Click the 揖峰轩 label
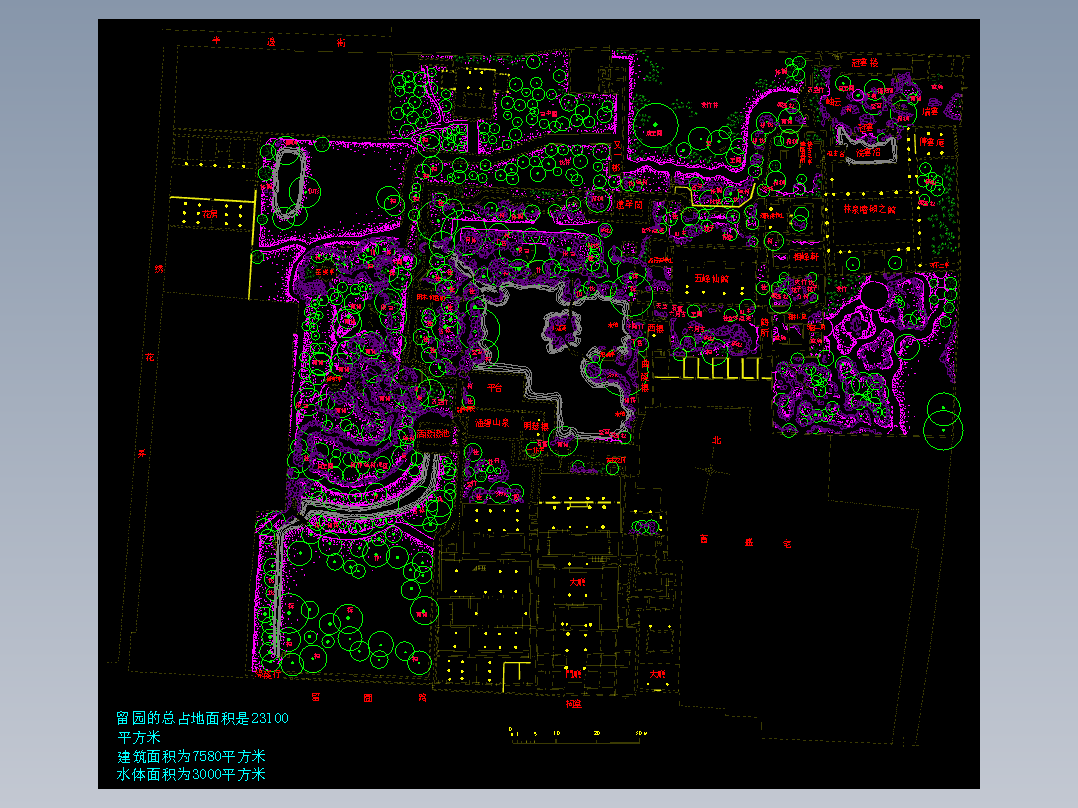The width and height of the screenshot is (1078, 808). [806, 256]
